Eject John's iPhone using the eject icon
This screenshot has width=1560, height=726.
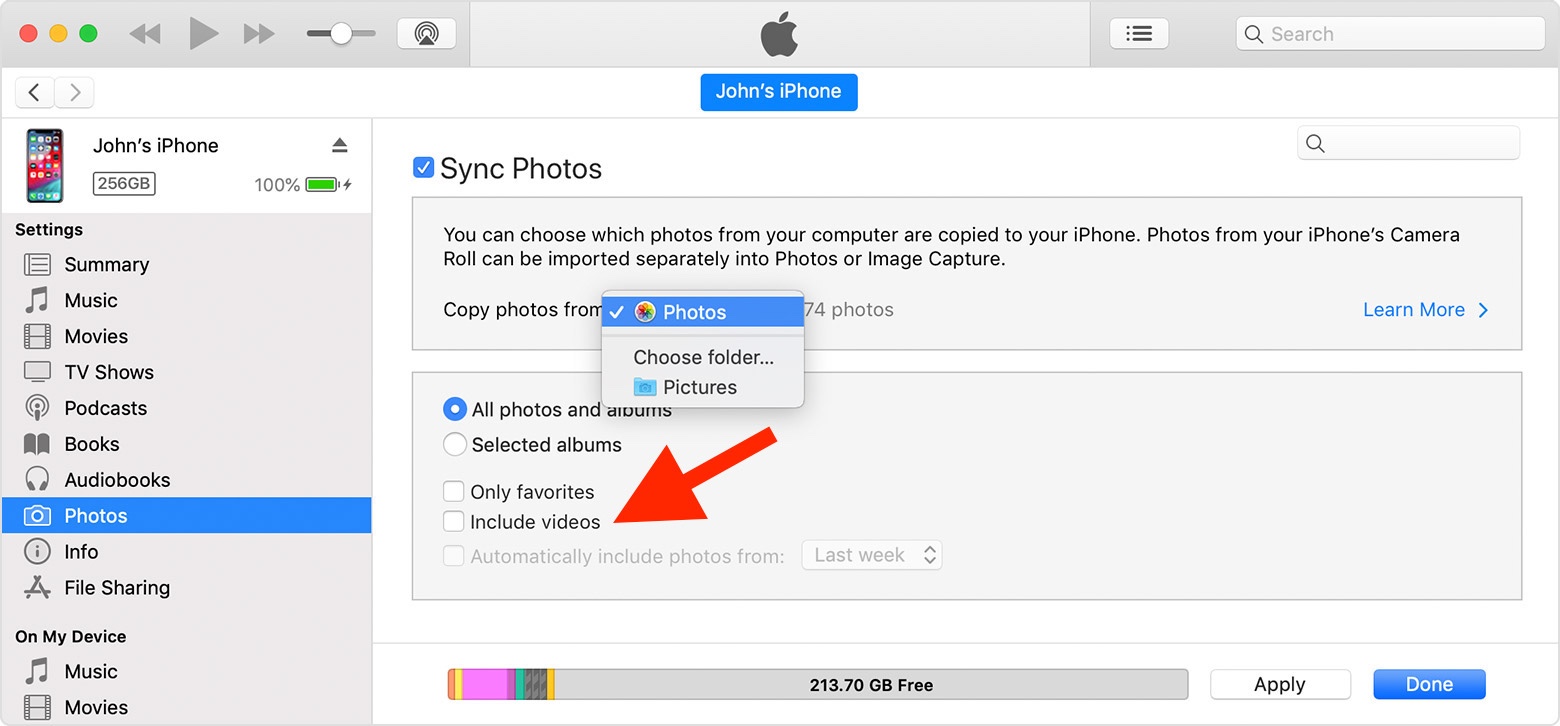[x=340, y=144]
